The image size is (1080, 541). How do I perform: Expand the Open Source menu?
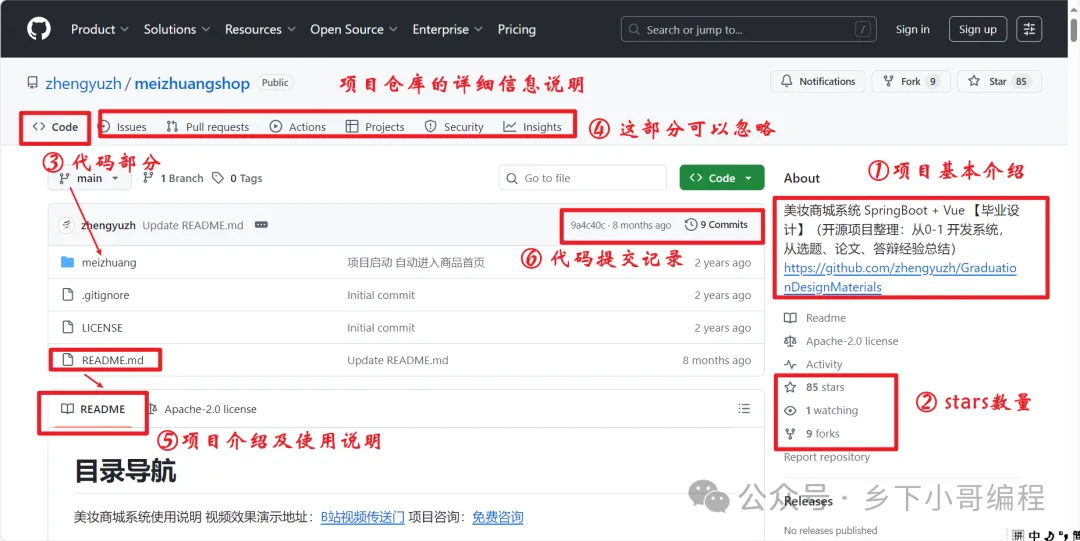(x=354, y=29)
